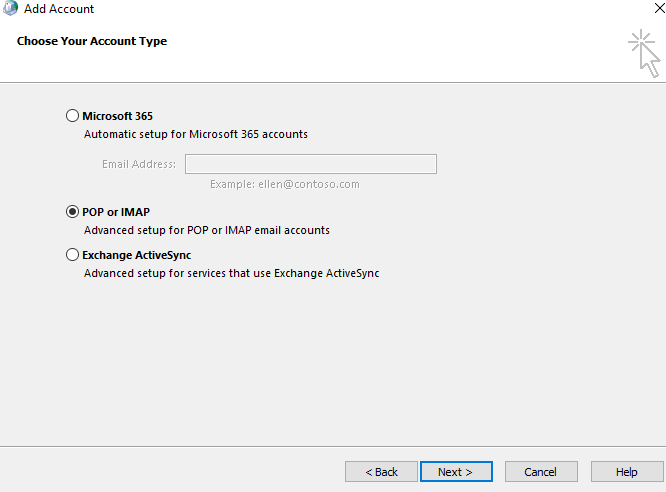
Task: Click the Add Account title text
Action: click(59, 9)
